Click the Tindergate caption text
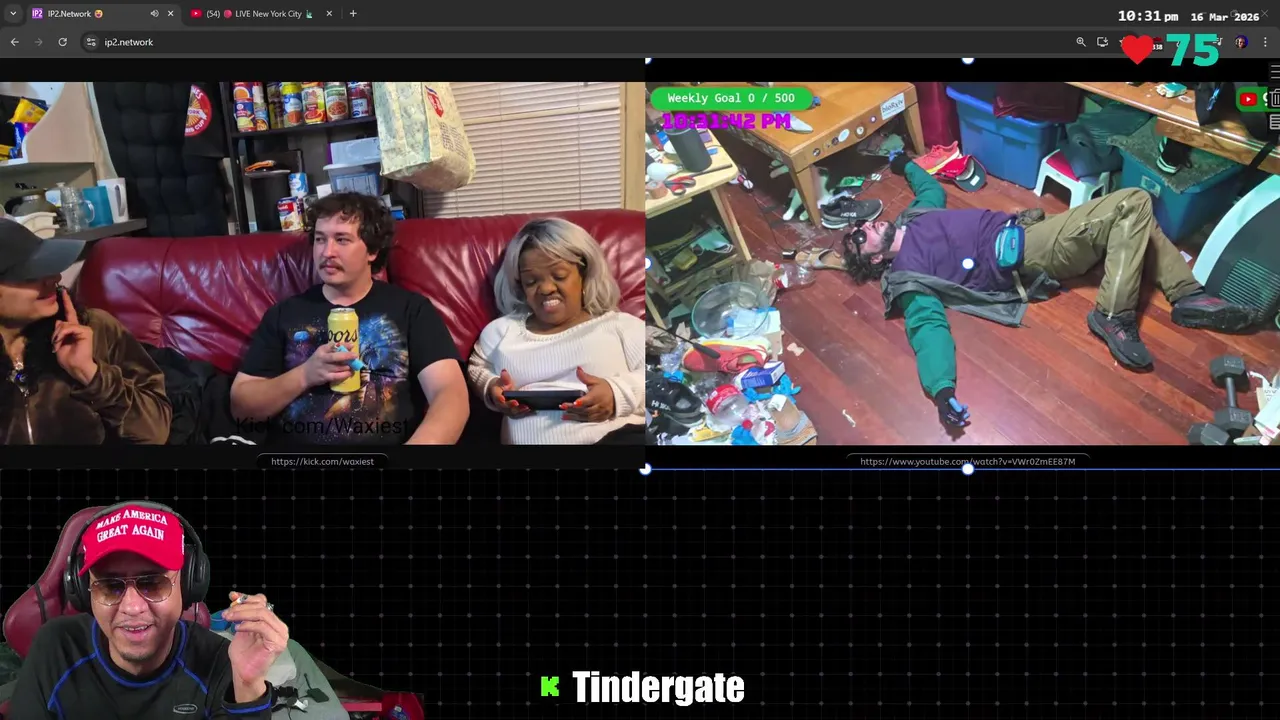The height and width of the screenshot is (720, 1280). (x=658, y=687)
